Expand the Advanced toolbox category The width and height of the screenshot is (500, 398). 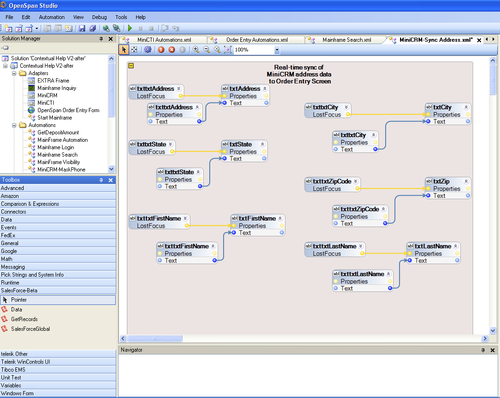[58, 188]
